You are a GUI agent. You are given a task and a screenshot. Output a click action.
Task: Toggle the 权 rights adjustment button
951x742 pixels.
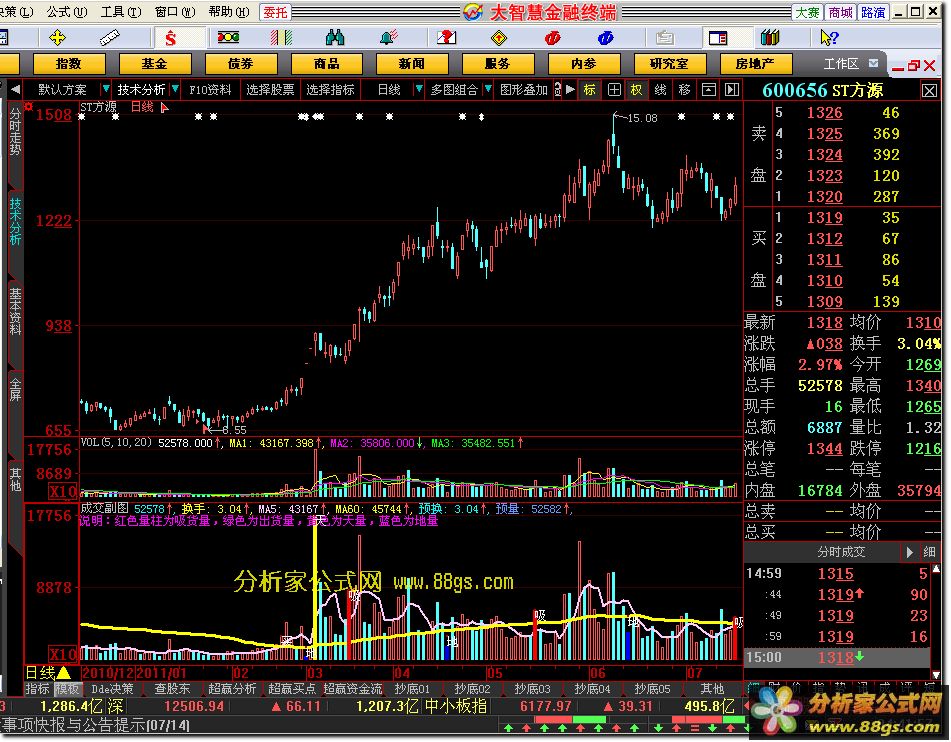click(636, 90)
